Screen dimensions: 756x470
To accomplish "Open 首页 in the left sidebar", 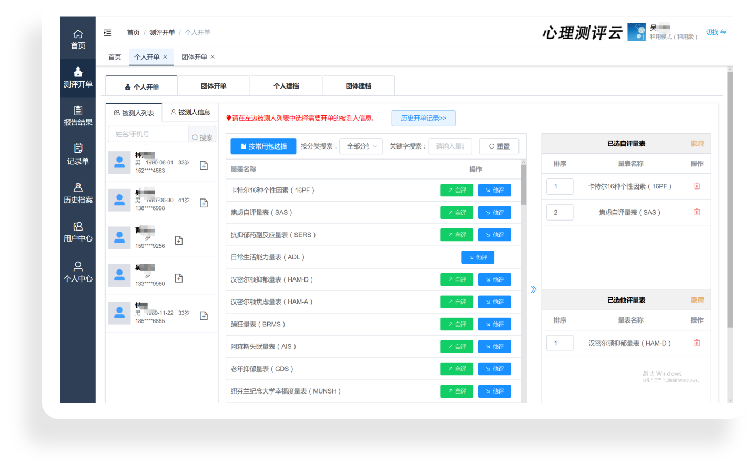I will point(78,40).
